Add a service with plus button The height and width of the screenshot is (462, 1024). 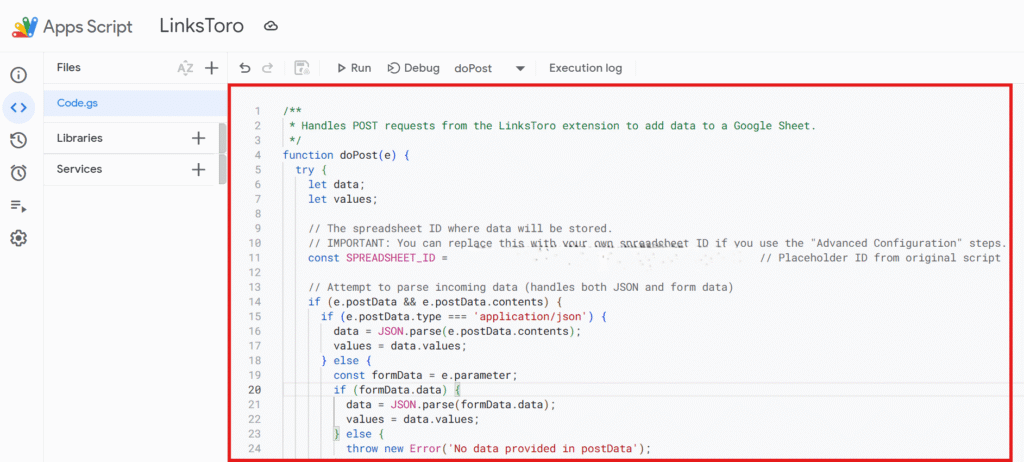tap(198, 169)
